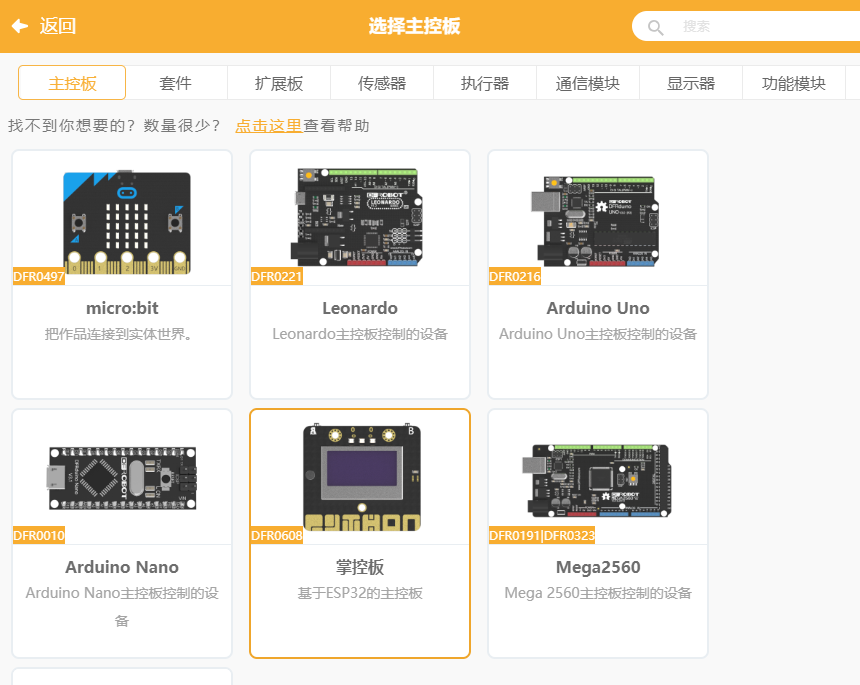The width and height of the screenshot is (860, 685).
Task: Open the 执行器 tab
Action: (x=485, y=83)
